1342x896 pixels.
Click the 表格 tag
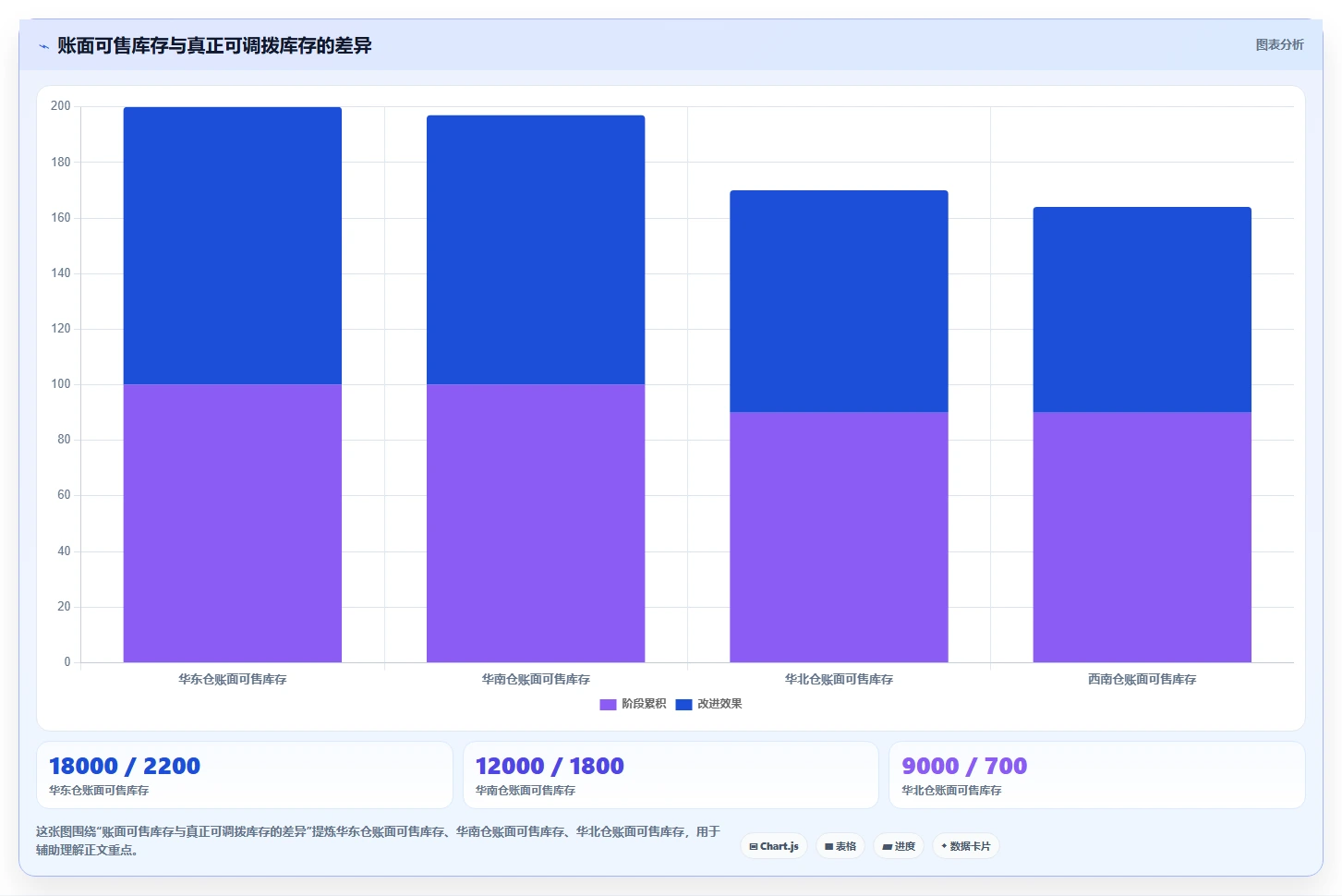tap(840, 846)
